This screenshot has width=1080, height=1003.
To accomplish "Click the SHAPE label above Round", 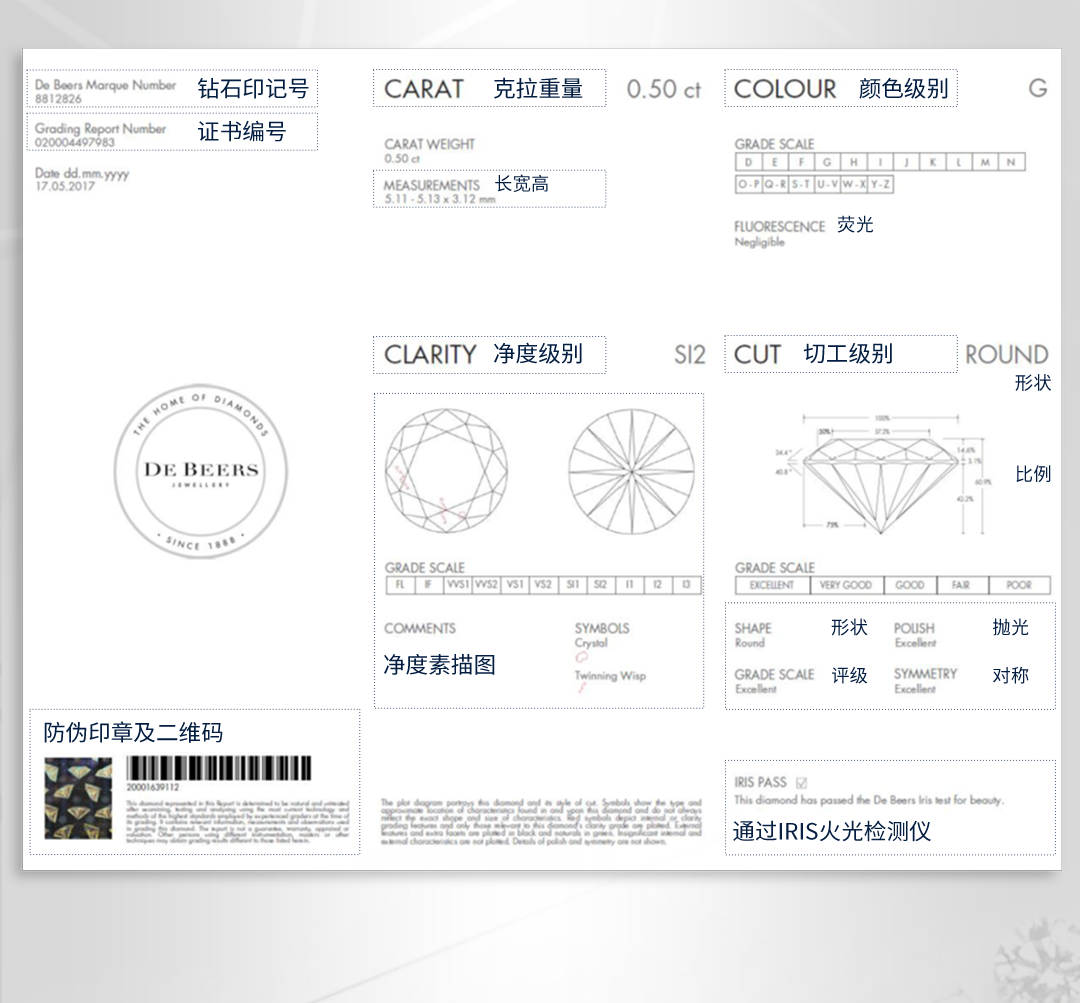I will 753,628.
